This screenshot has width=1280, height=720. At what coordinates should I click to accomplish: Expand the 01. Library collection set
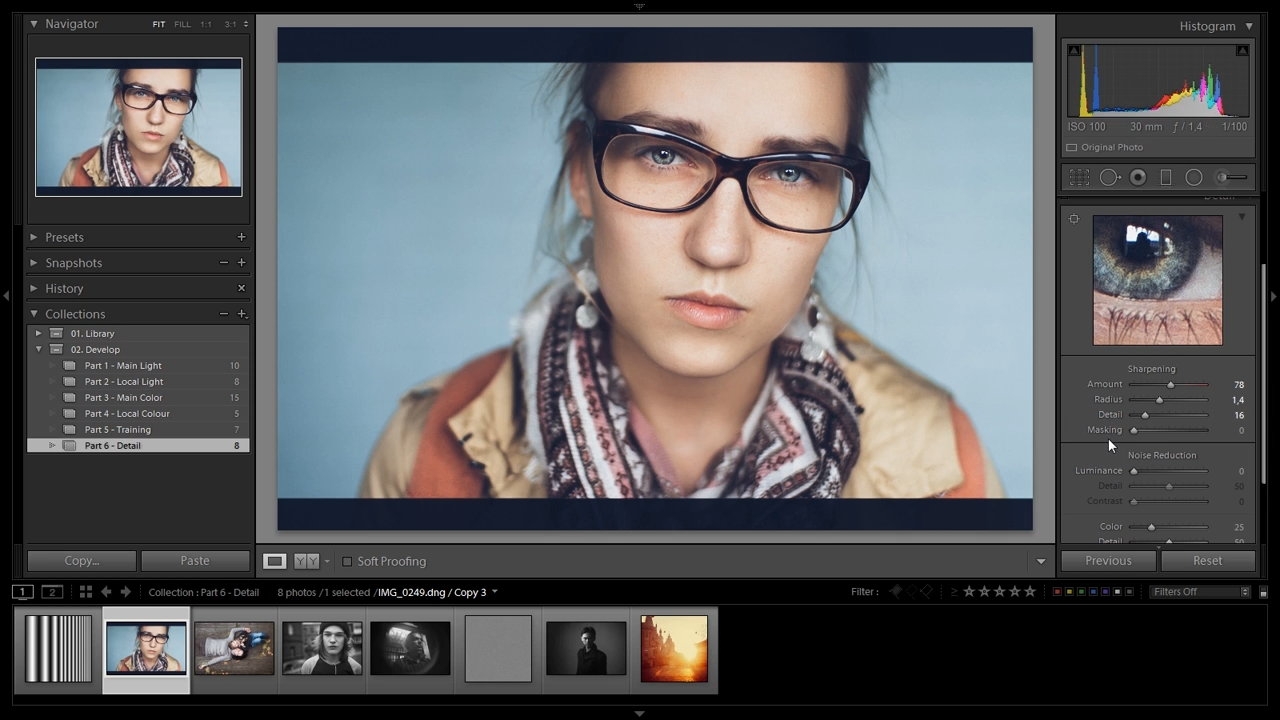point(39,333)
